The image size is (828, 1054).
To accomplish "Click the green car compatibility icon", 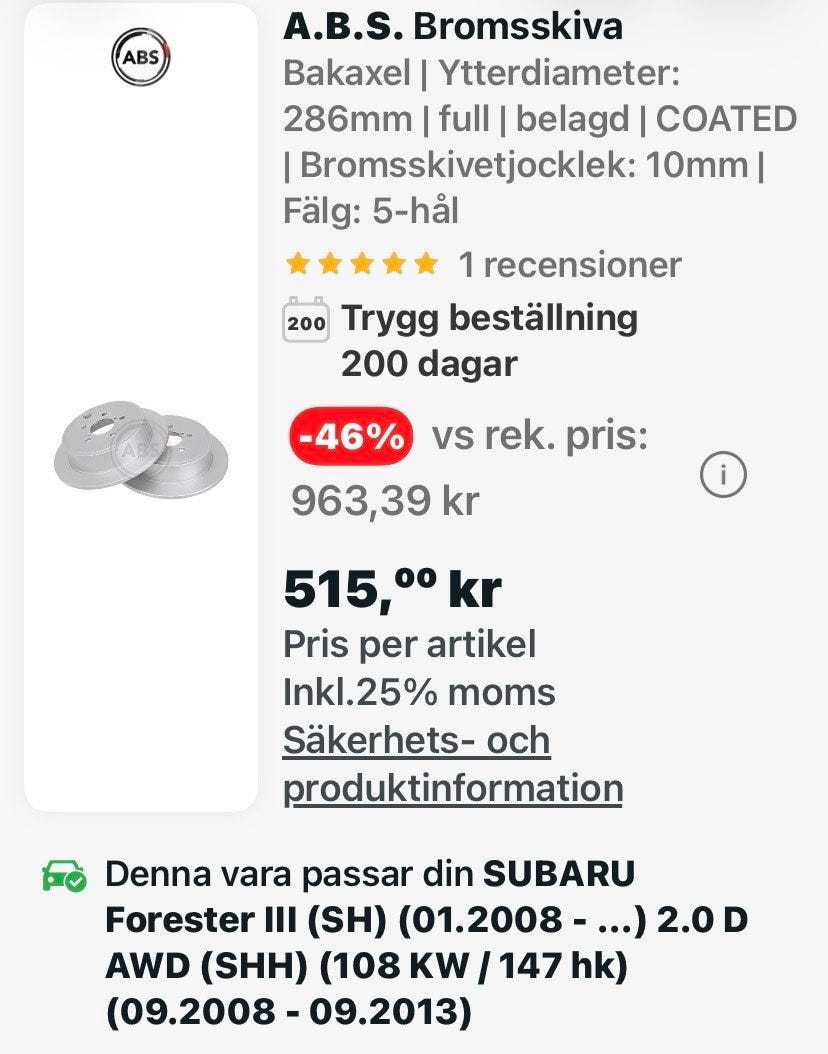I will [x=64, y=876].
